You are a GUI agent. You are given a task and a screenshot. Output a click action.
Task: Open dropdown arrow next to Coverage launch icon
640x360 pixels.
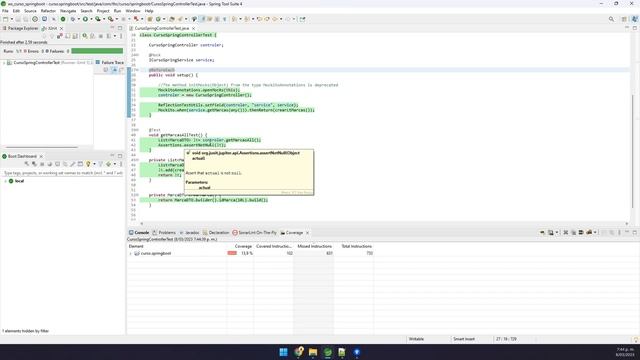coord(104,19)
